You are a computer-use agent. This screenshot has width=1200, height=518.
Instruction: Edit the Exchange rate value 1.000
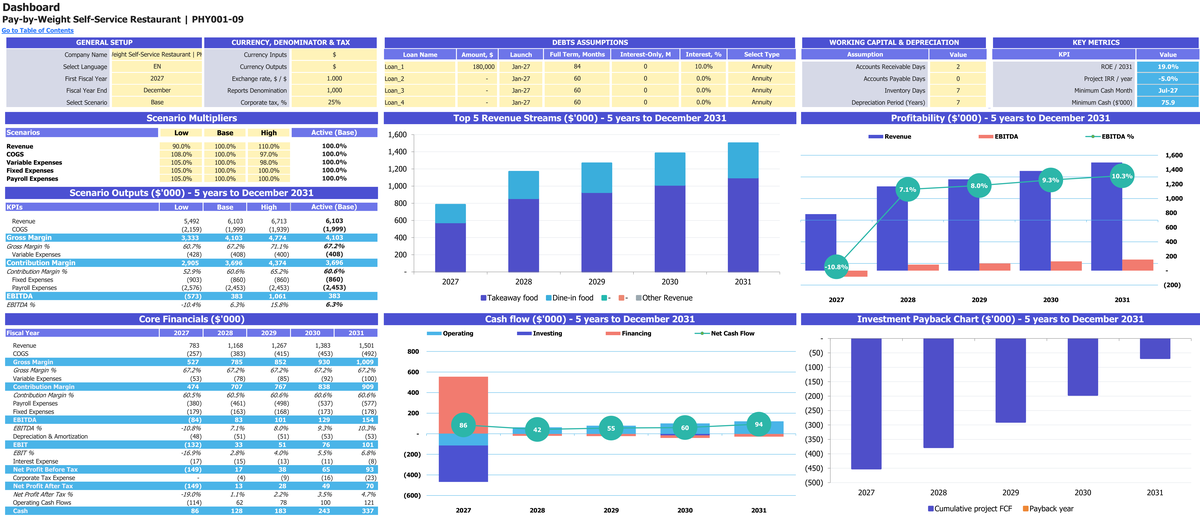pyautogui.click(x=334, y=78)
